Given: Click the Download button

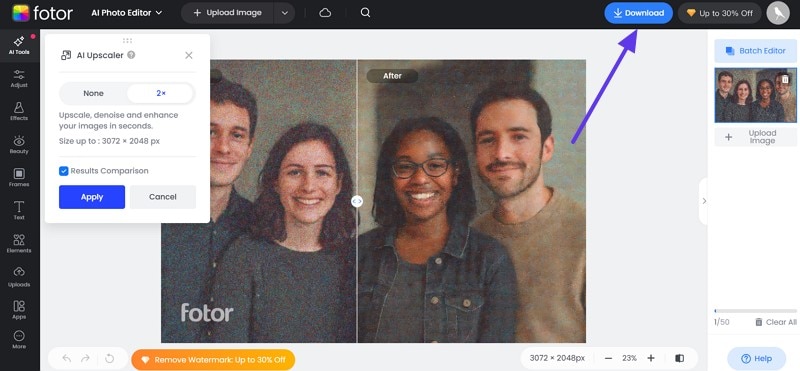Looking at the screenshot, I should click(639, 13).
